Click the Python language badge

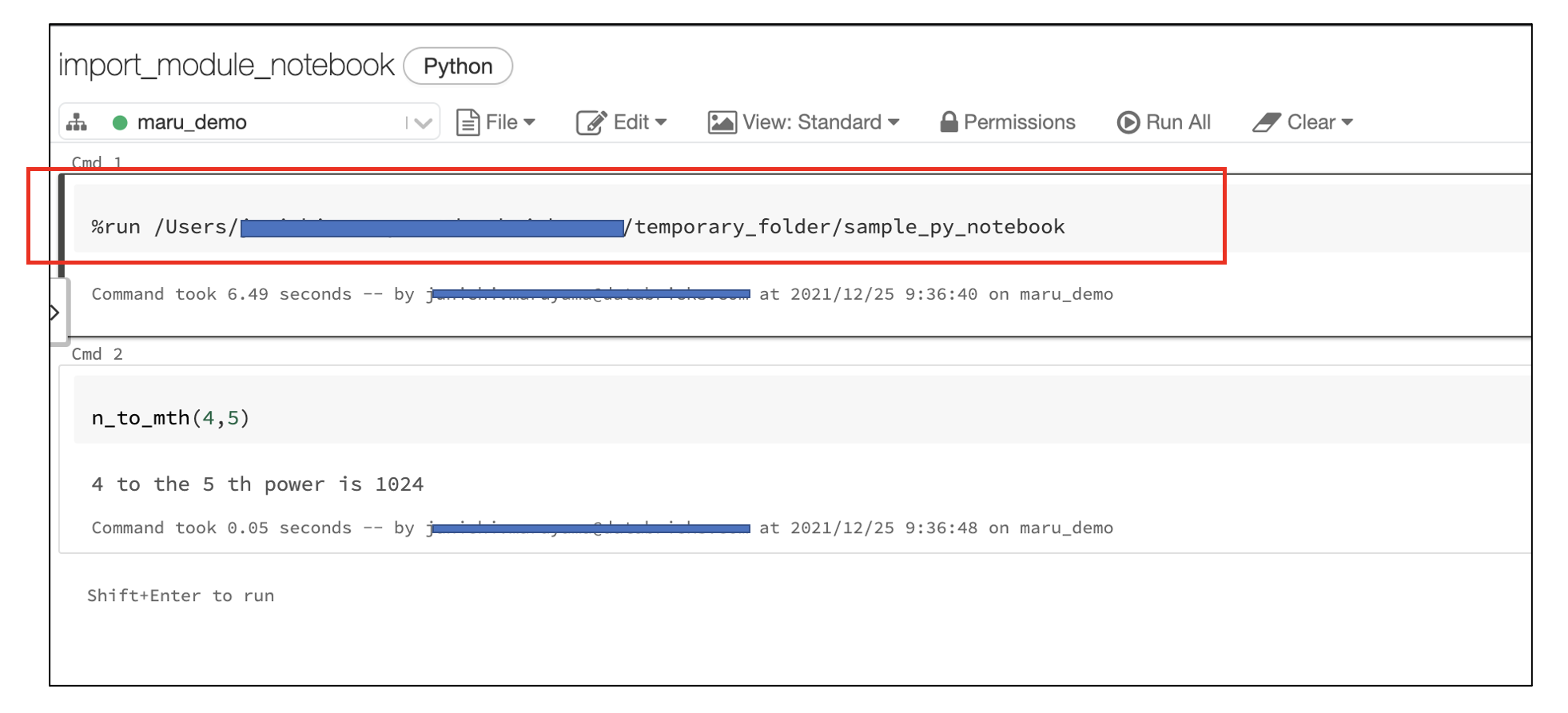[x=458, y=66]
